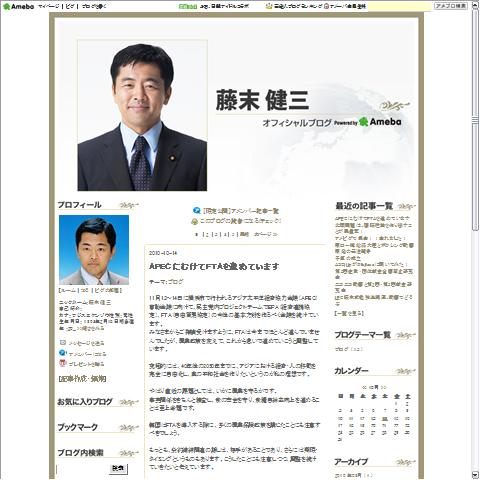480x480 pixels.
Task: Open the post title APECにむけてFTAを進めています
Action: pyautogui.click(x=214, y=266)
